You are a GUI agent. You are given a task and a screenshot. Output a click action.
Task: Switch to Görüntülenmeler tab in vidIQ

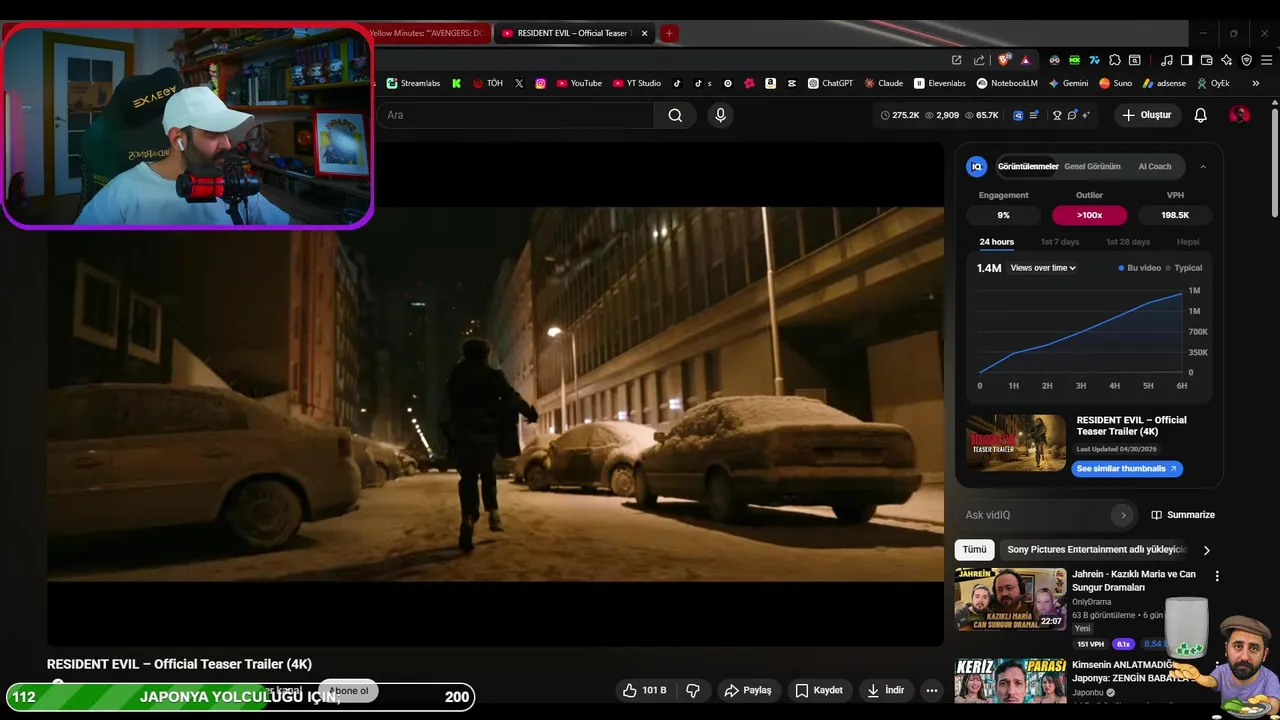(1028, 166)
